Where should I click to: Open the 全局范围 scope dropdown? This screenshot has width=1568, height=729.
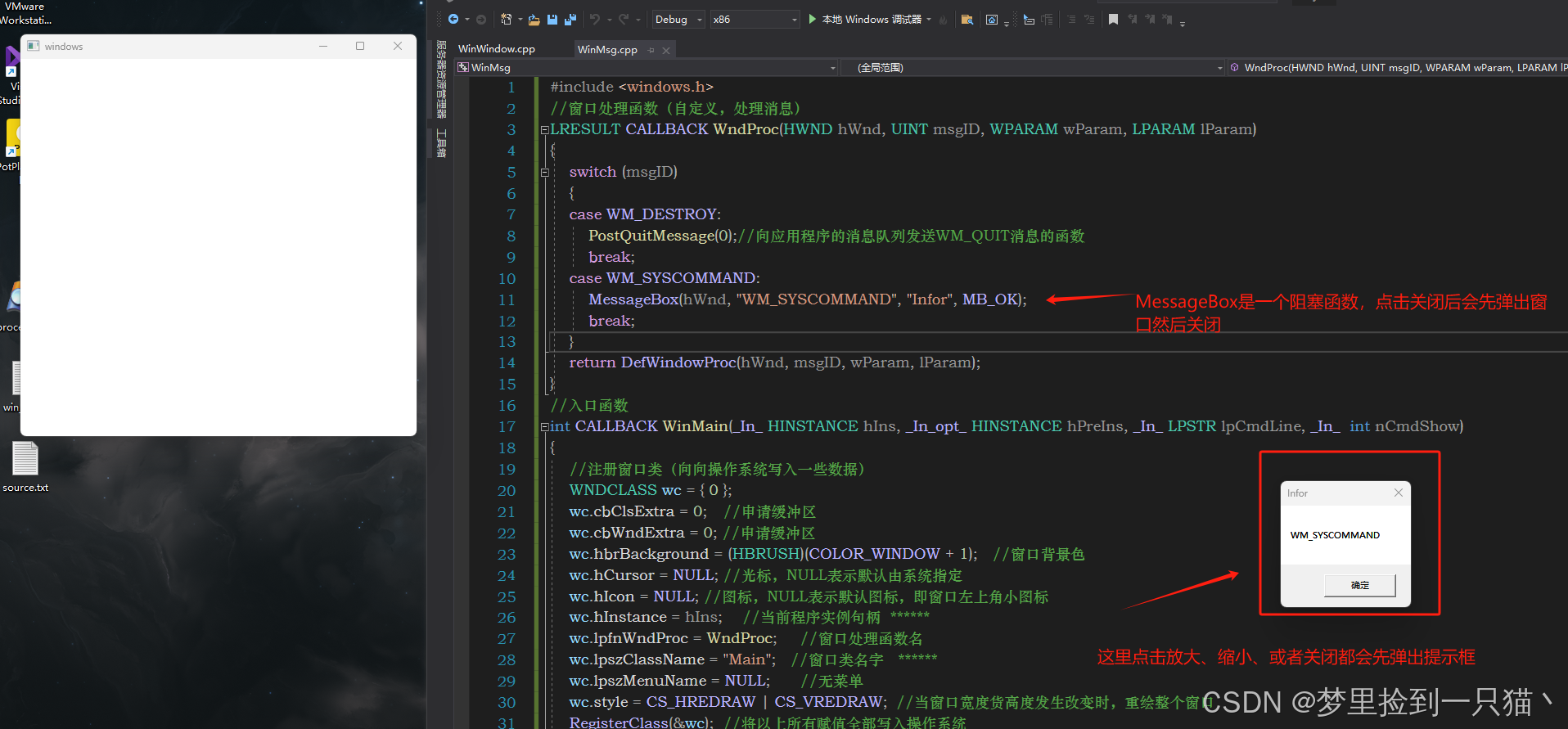[1033, 67]
